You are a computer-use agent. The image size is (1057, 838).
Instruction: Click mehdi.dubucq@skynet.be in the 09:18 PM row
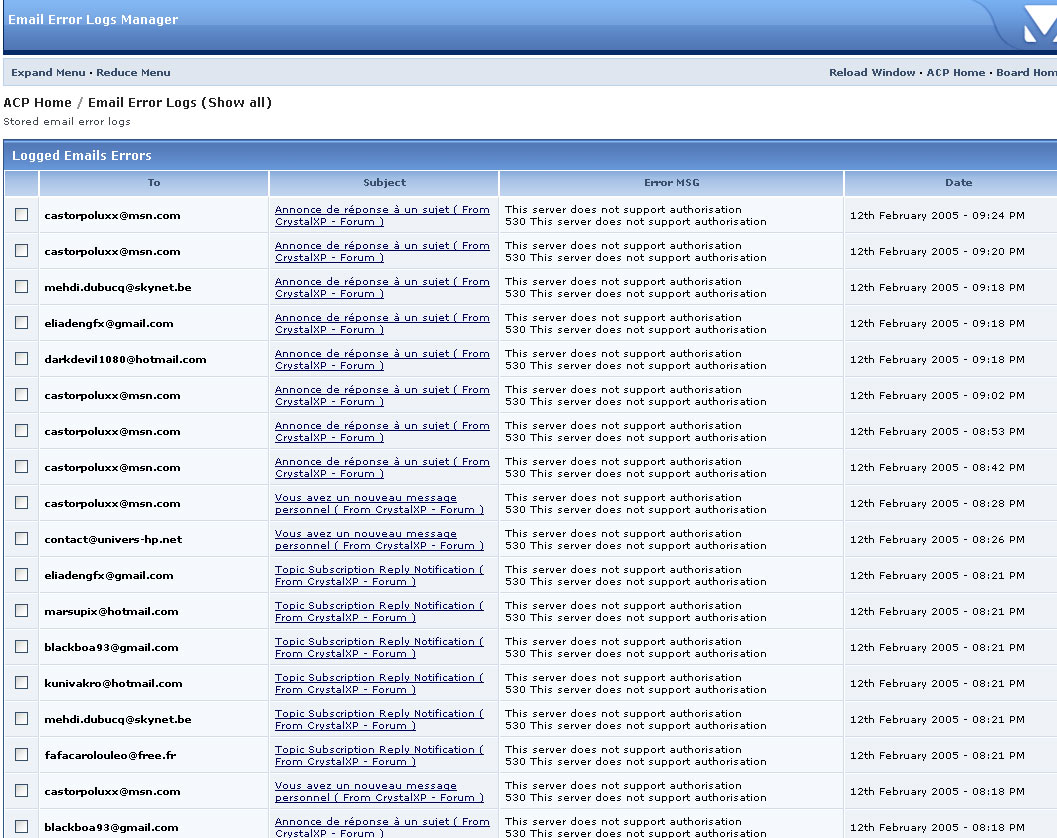118,287
